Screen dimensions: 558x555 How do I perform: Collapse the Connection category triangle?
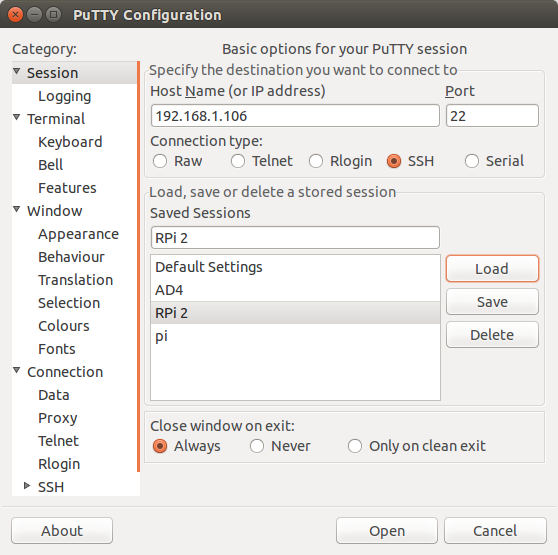click(x=17, y=370)
